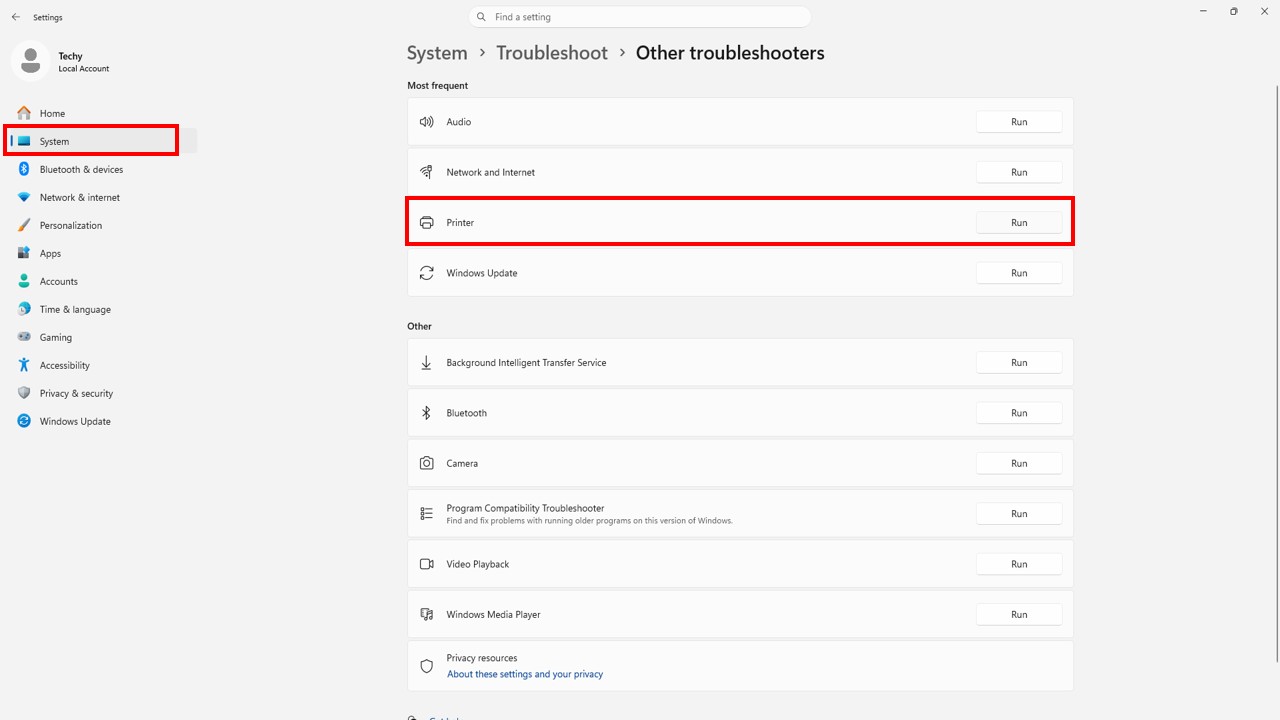Open the Home settings page
The image size is (1280, 720).
click(52, 113)
